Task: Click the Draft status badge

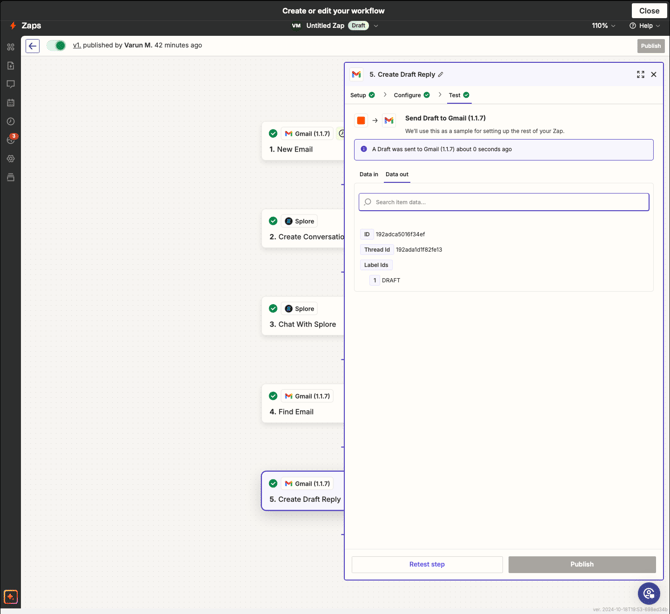Action: (358, 26)
